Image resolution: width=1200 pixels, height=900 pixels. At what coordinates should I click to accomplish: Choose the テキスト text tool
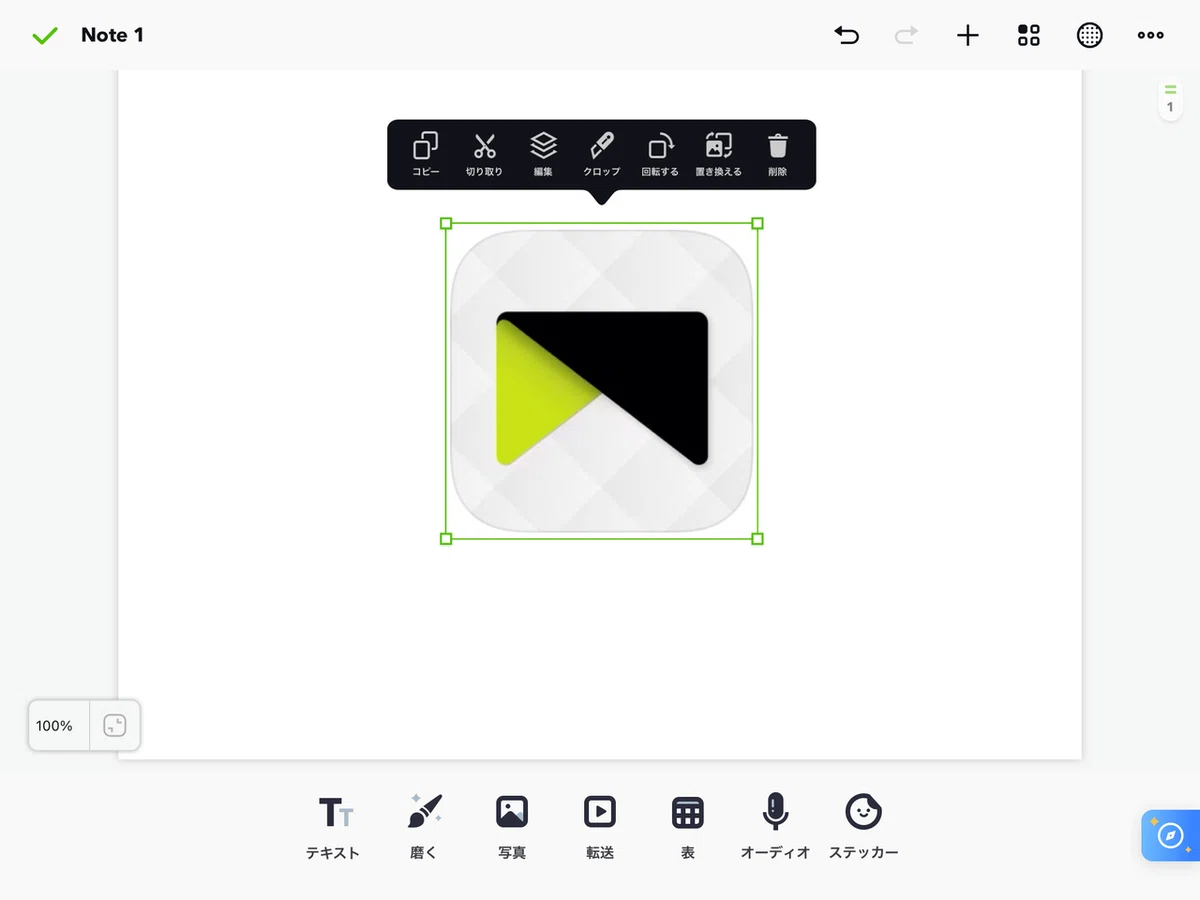(333, 827)
